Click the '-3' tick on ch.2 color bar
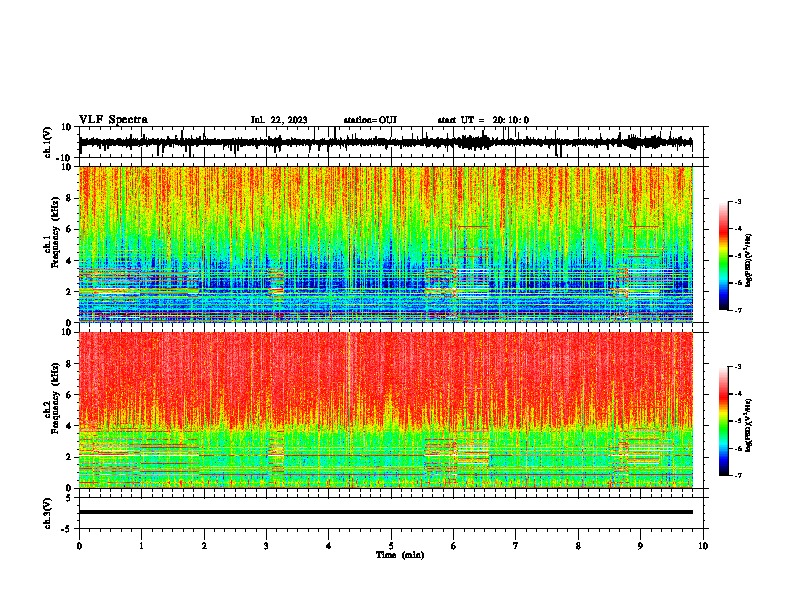This screenshot has width=792, height=612. pyautogui.click(x=737, y=367)
